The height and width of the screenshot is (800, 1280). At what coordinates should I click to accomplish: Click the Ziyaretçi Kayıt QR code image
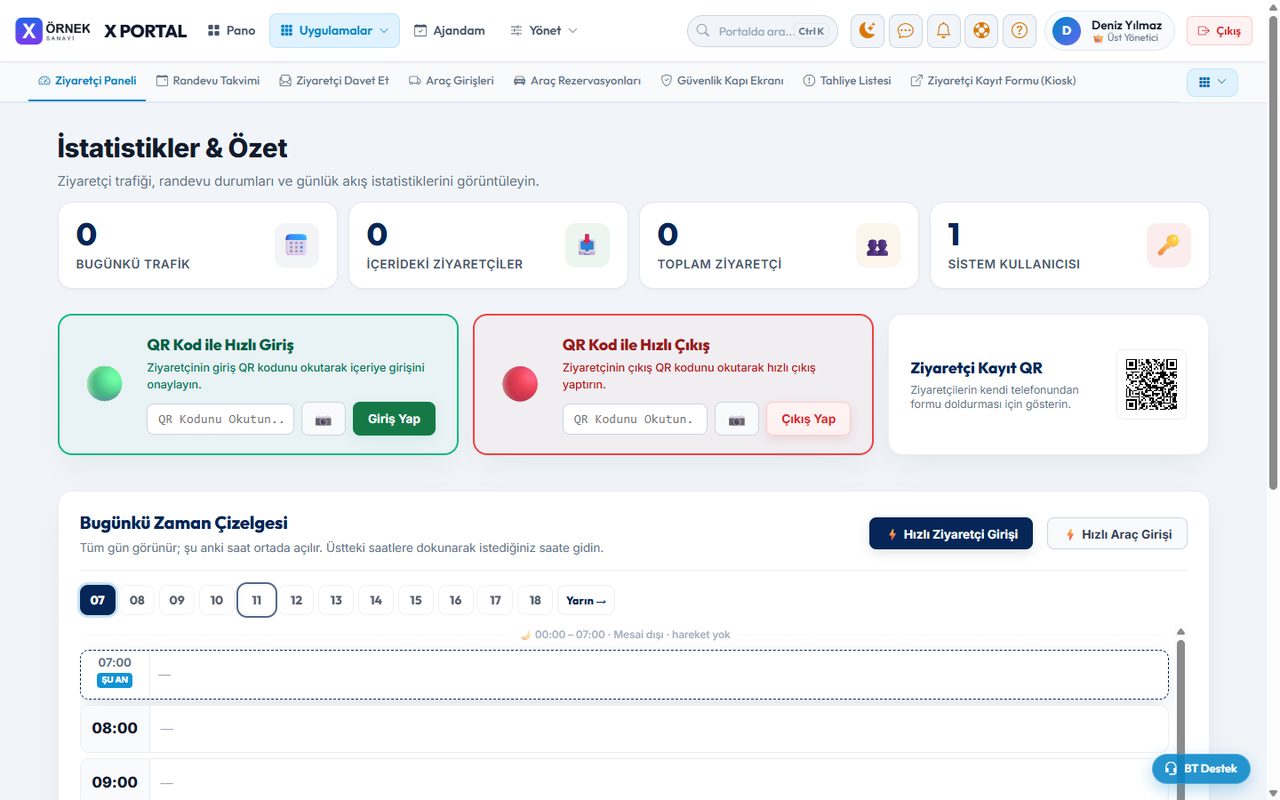click(1151, 384)
